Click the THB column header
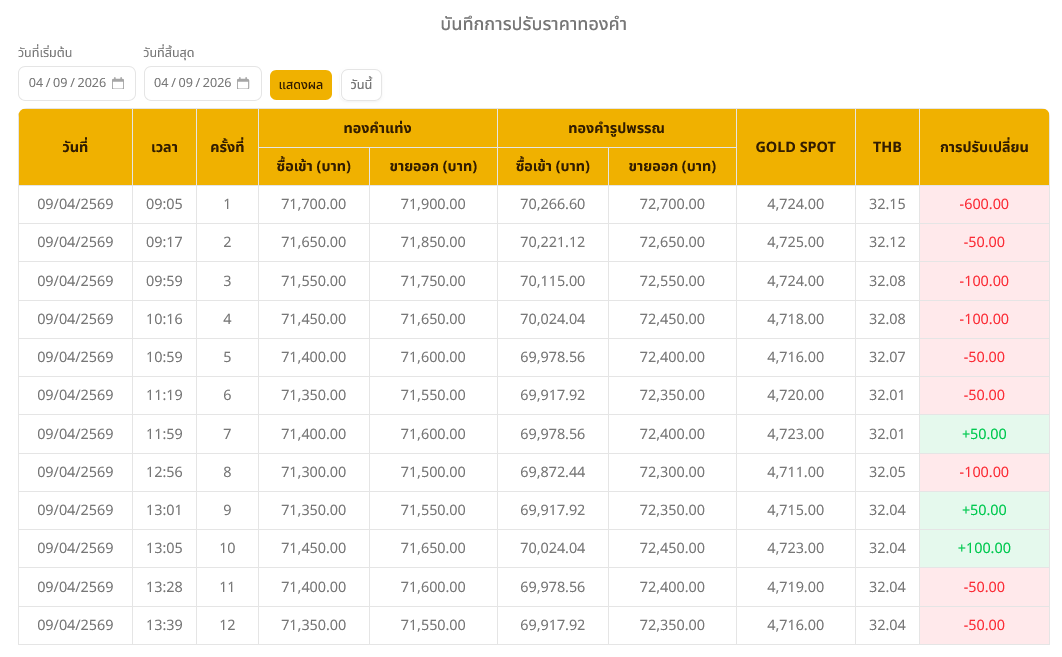 886,147
